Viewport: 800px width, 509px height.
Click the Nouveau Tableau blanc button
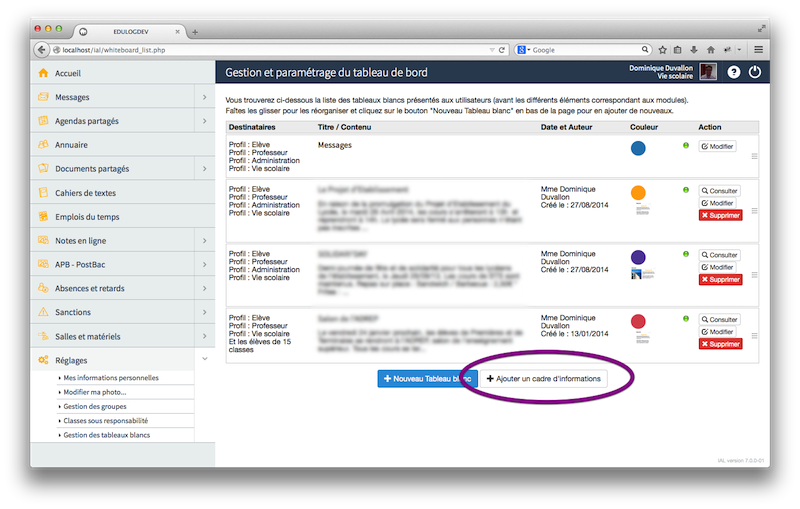point(426,379)
